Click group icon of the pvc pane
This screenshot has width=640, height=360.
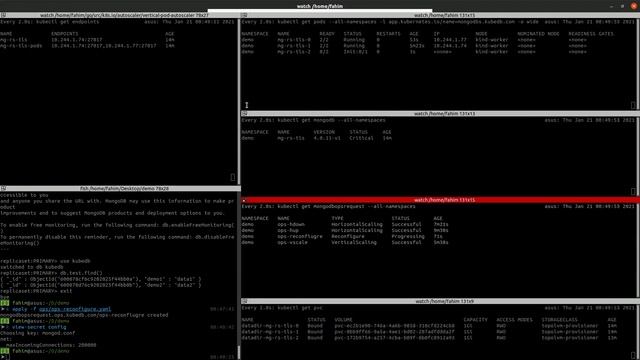coord(244,301)
